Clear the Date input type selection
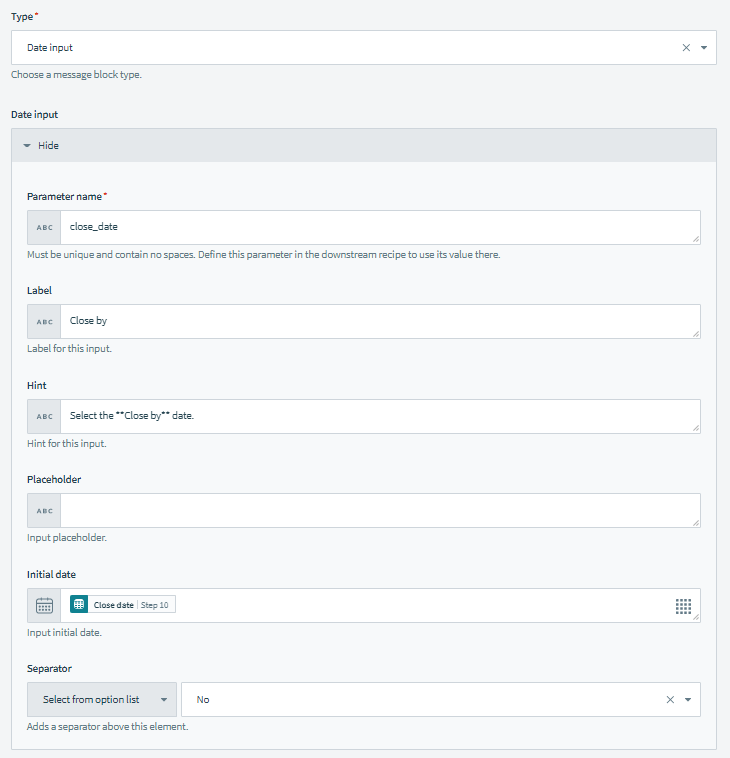Screen dimensions: 730x758 [x=686, y=48]
